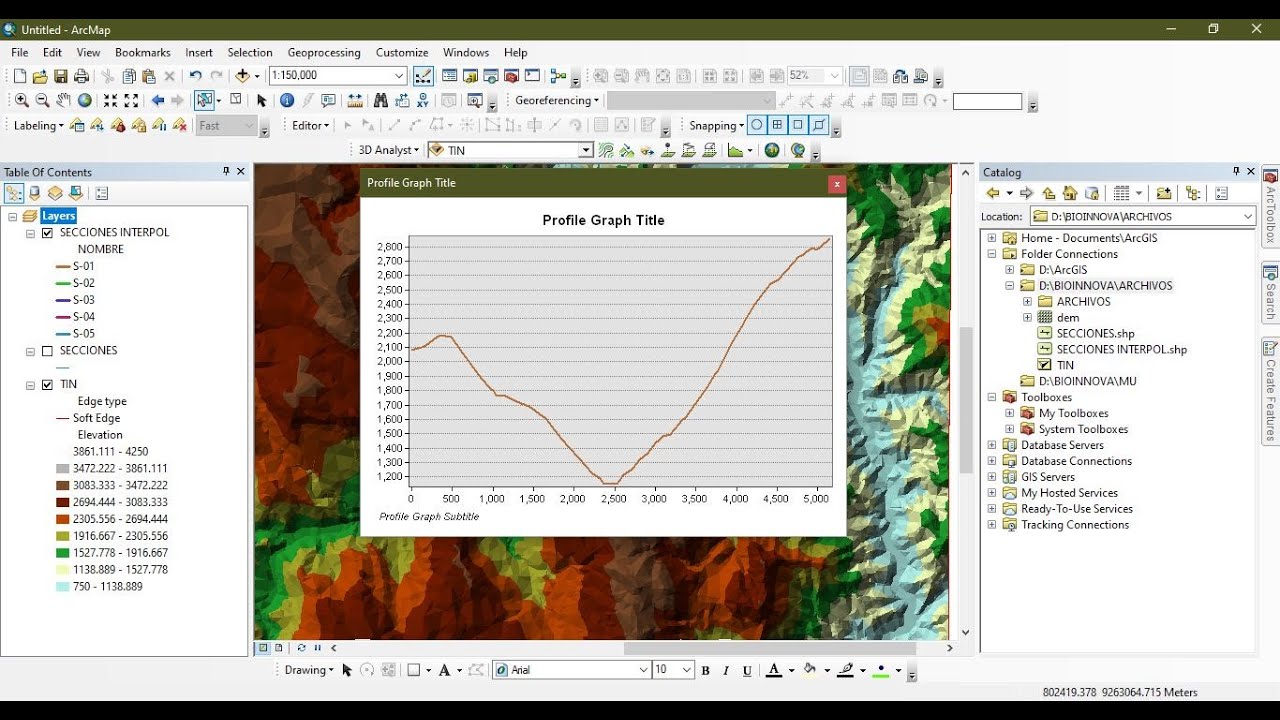Click List By Source icon in Table Of Contents

[35, 194]
